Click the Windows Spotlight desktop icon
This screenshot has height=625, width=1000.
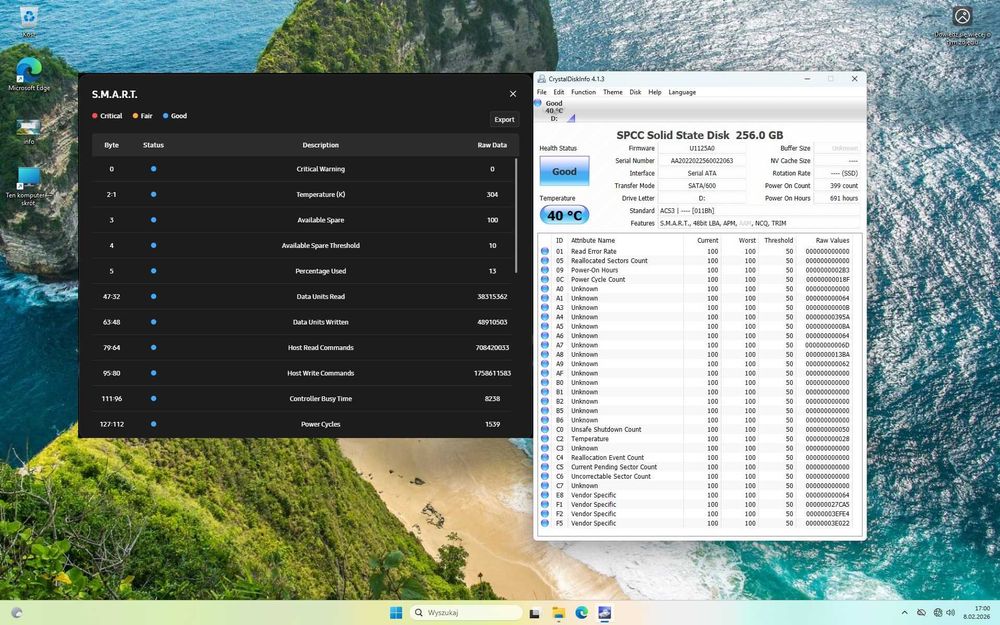[x=962, y=26]
